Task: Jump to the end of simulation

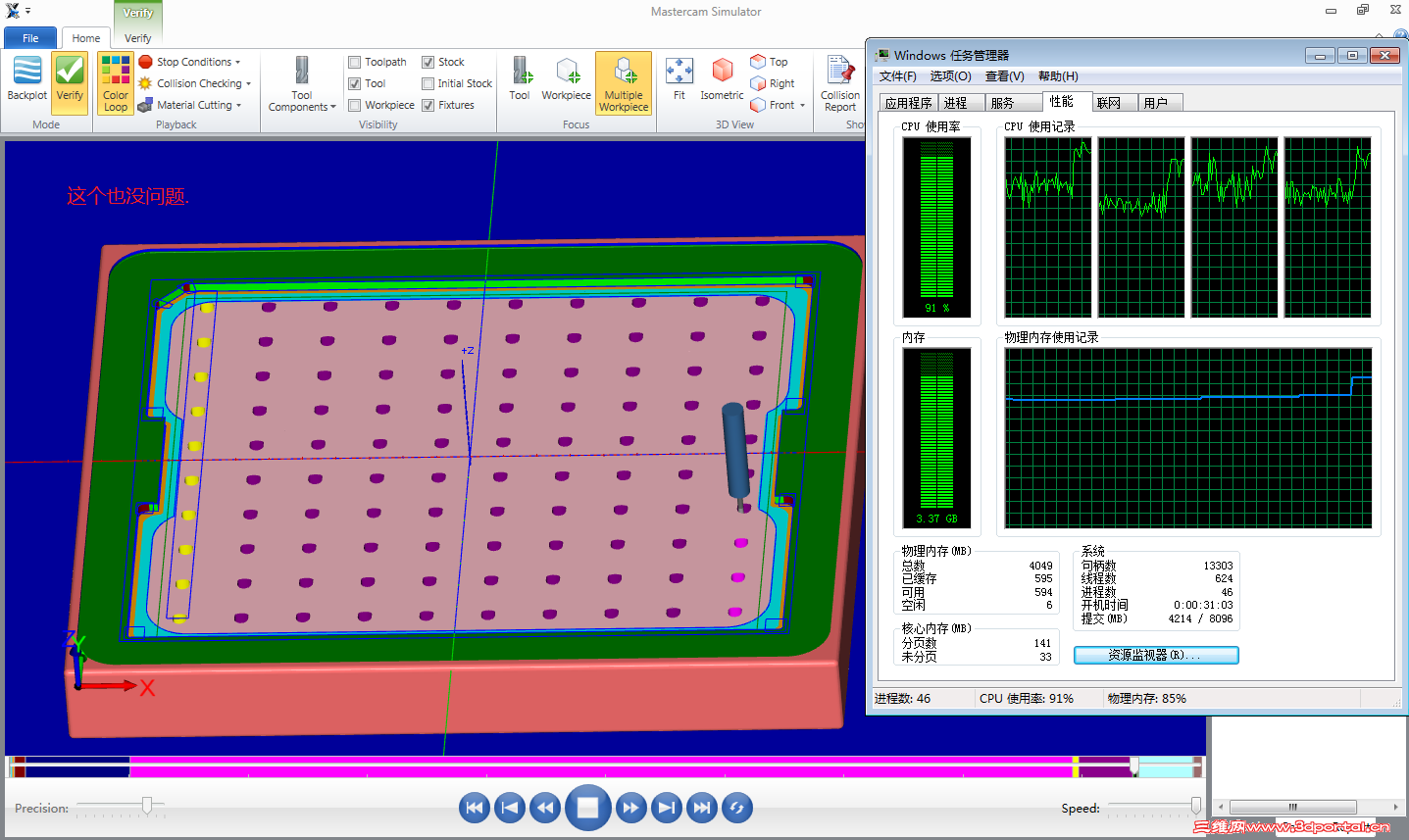Action: coord(701,808)
